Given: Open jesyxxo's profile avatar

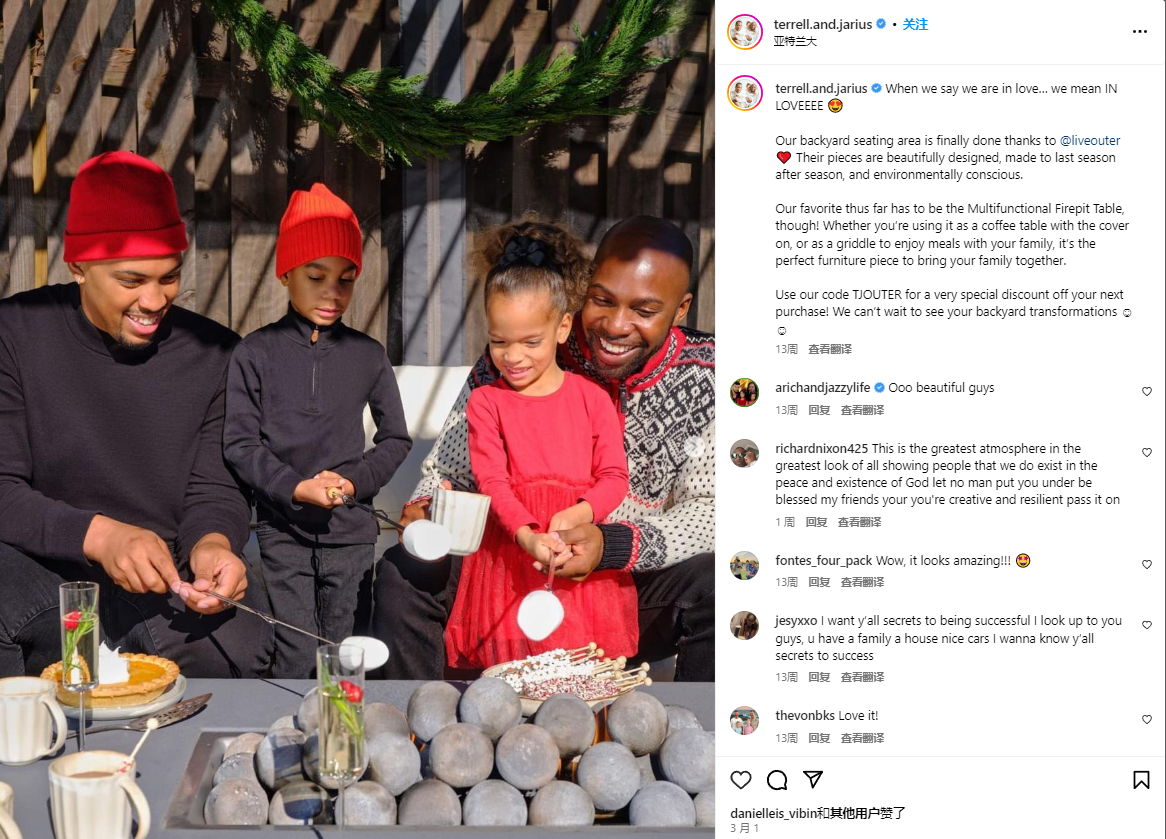Looking at the screenshot, I should point(744,626).
